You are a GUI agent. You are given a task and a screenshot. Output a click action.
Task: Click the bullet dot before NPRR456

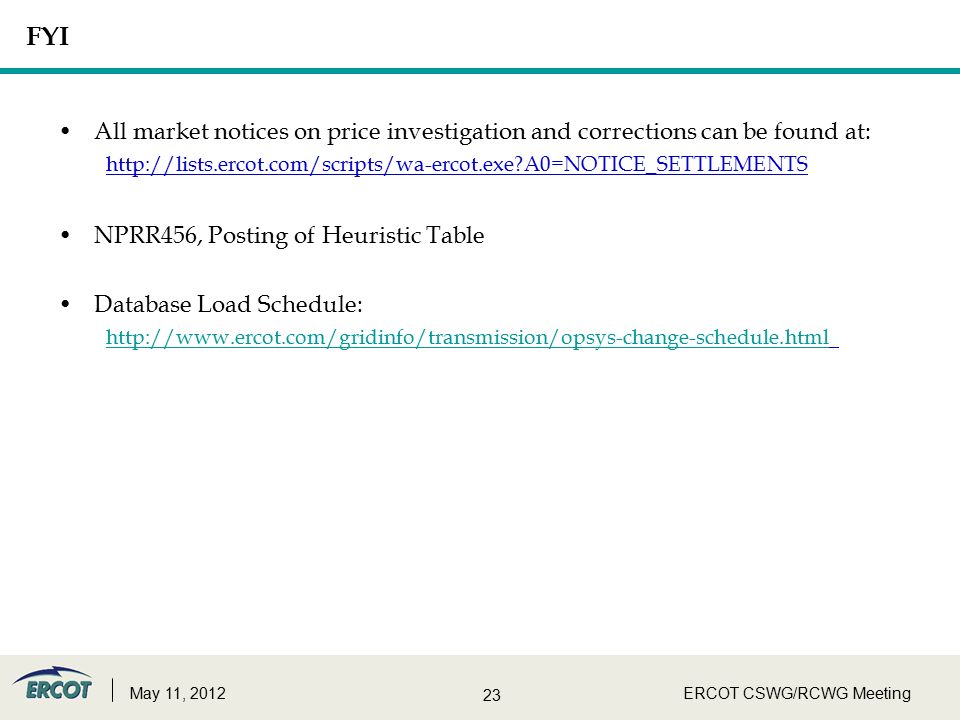[66, 235]
